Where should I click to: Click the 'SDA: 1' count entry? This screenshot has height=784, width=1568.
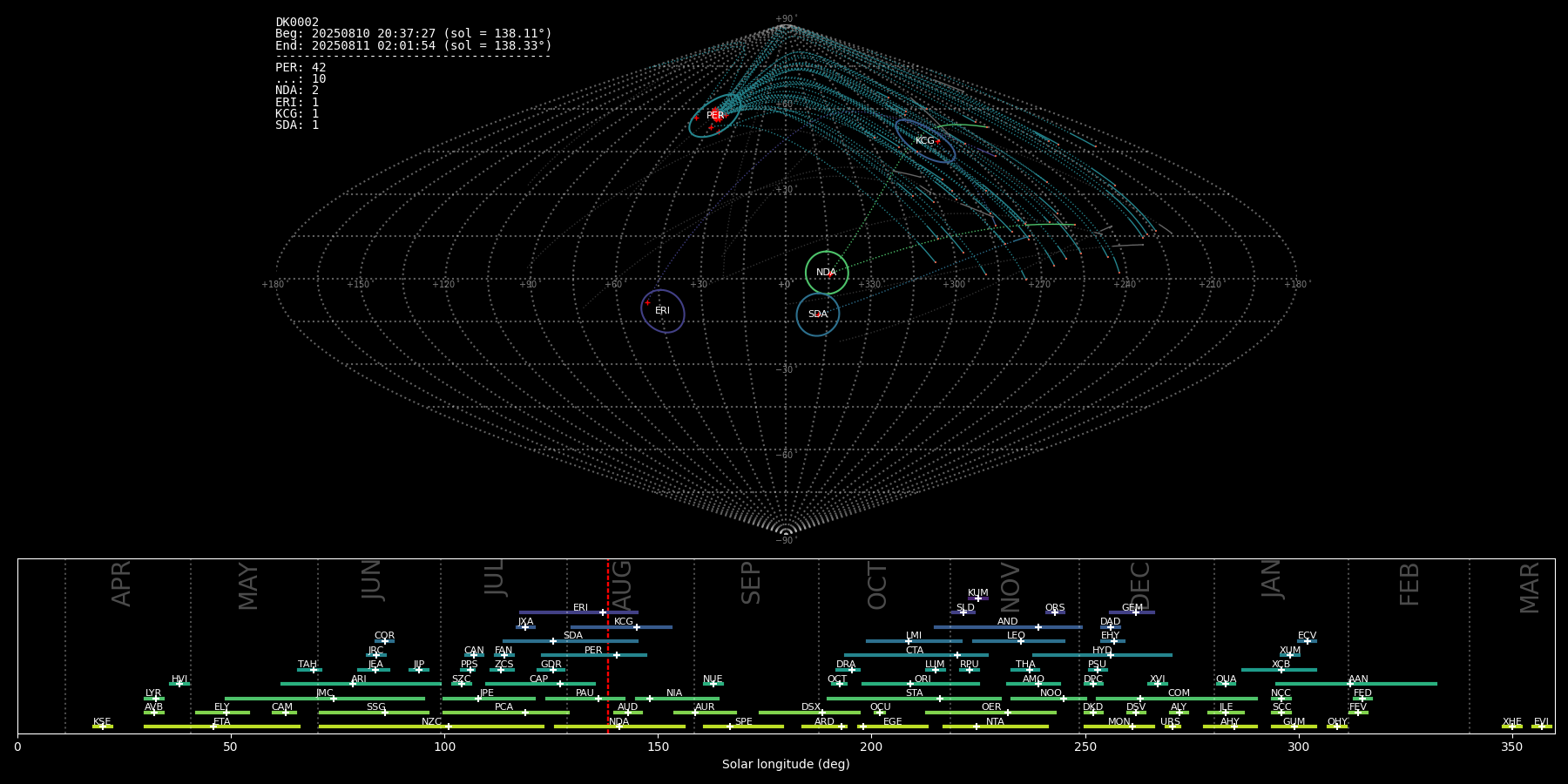pyautogui.click(x=297, y=125)
